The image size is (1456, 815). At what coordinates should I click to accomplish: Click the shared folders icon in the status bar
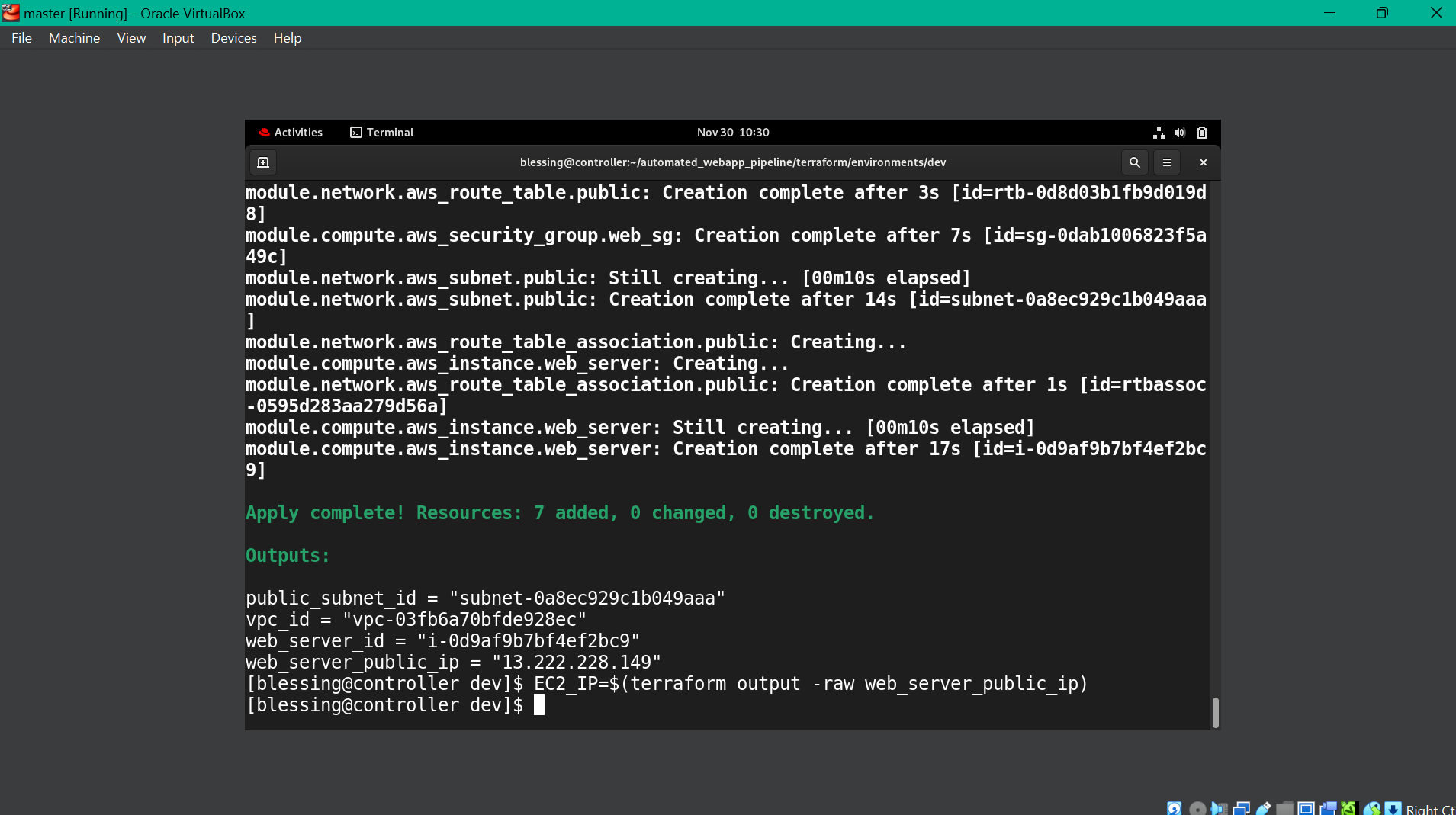tap(1284, 808)
